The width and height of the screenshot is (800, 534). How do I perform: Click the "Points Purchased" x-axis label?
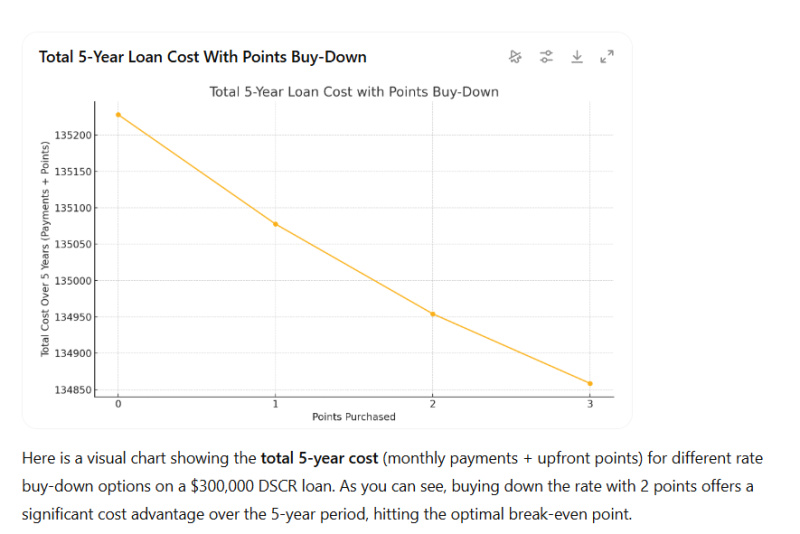pos(353,416)
